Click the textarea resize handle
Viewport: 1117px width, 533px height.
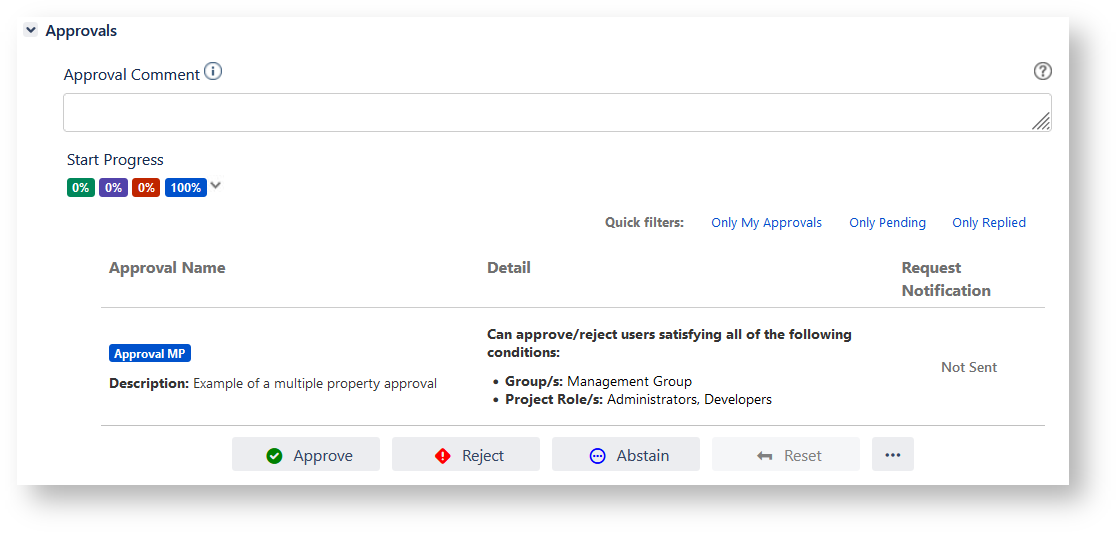pos(1041,121)
